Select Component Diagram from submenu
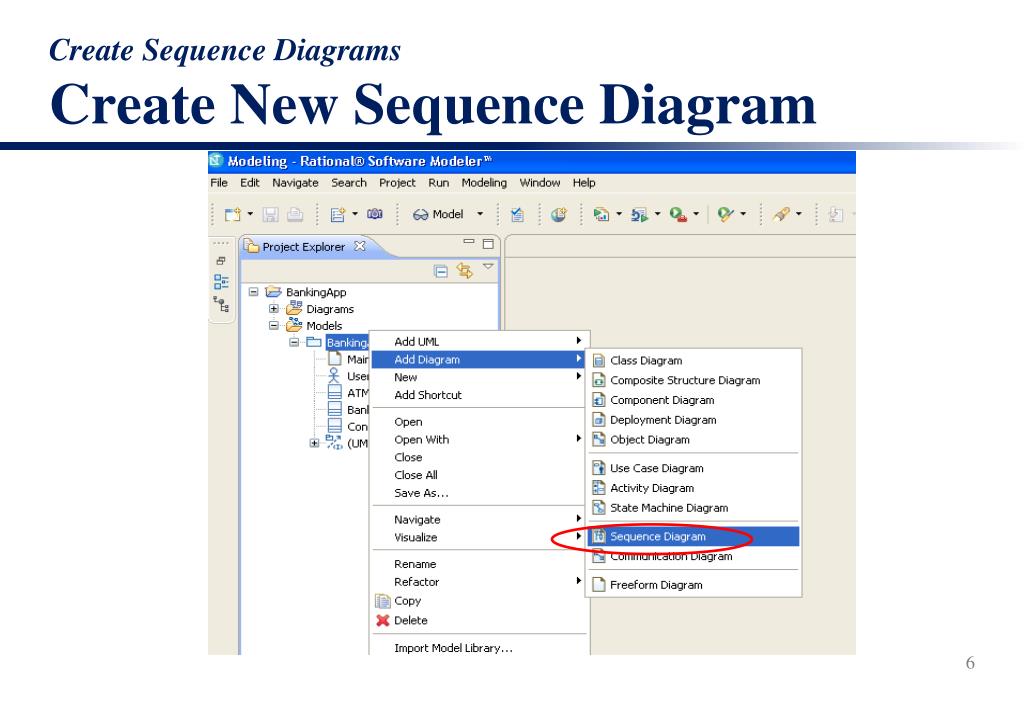Image resolution: width=1024 pixels, height=709 pixels. (x=695, y=400)
